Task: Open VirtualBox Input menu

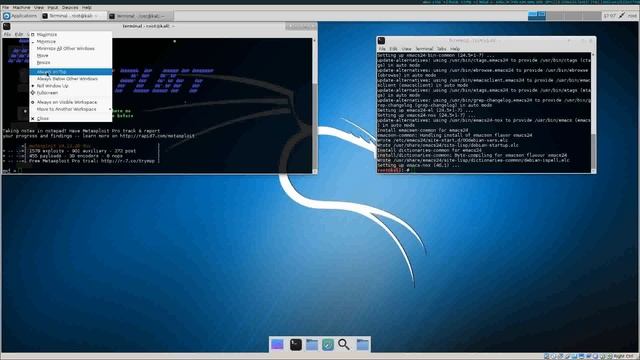Action: click(x=53, y=7)
